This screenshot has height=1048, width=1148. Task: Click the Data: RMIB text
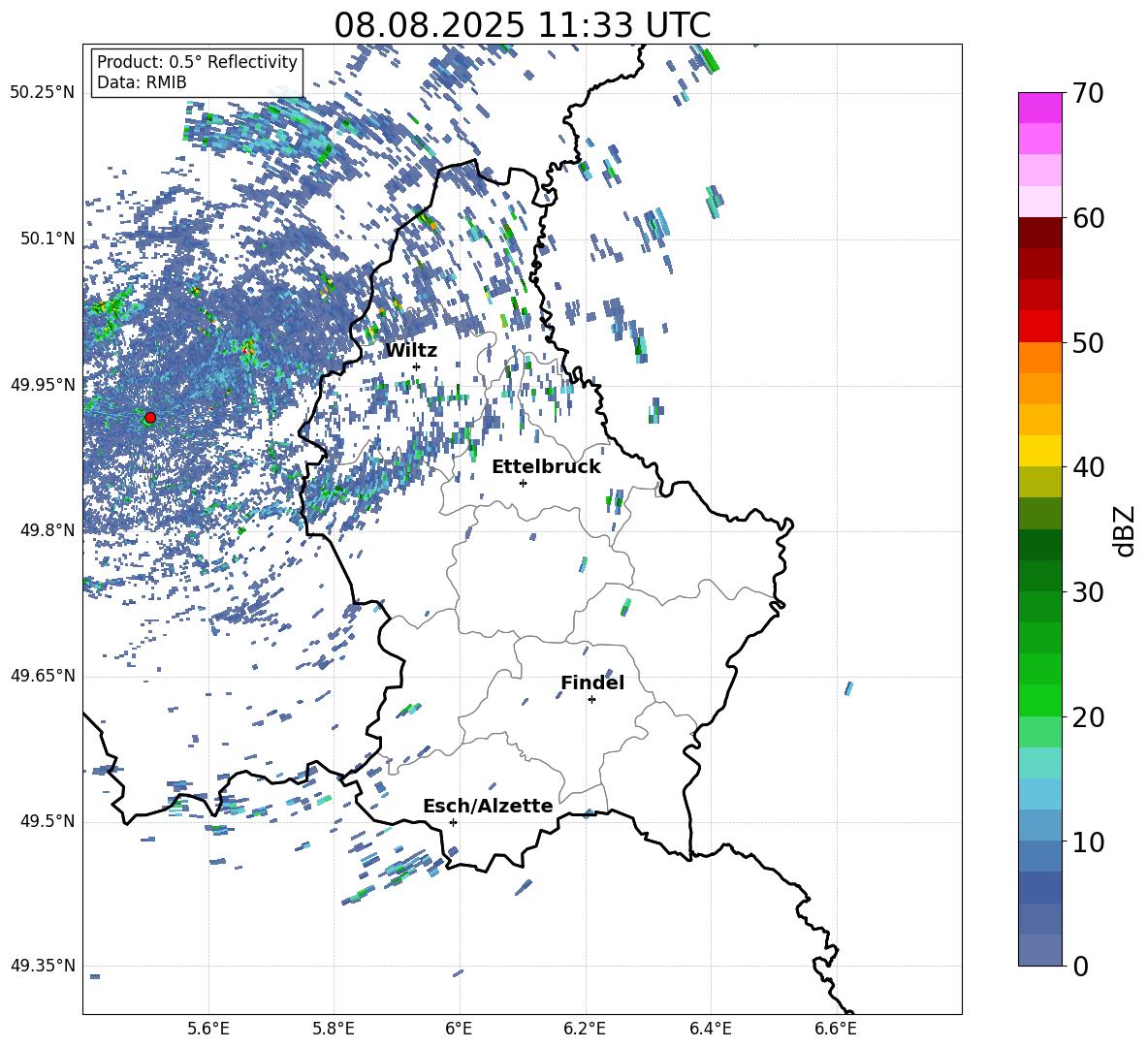point(142,82)
